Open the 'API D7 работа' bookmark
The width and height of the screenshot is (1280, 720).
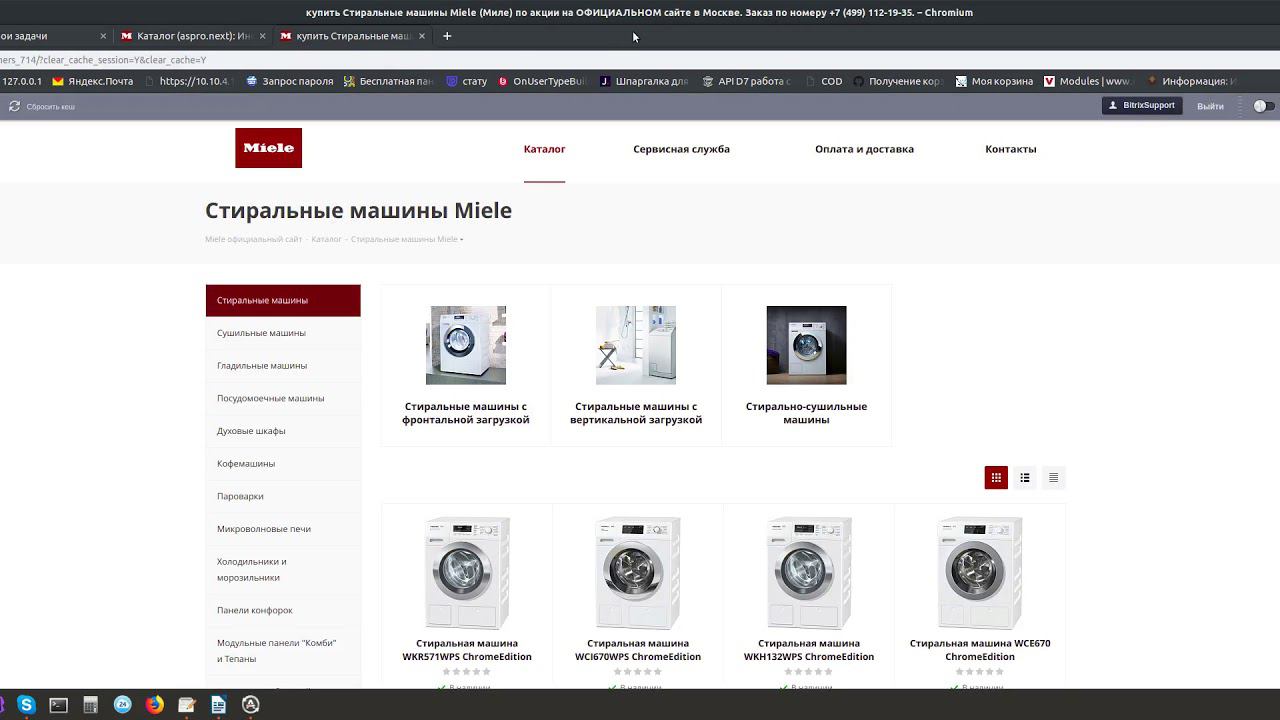tap(747, 81)
